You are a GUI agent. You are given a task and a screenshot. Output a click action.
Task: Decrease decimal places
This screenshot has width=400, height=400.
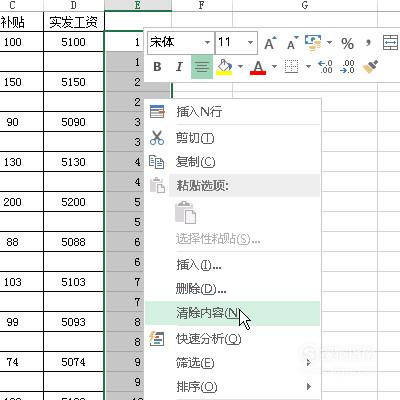[347, 67]
